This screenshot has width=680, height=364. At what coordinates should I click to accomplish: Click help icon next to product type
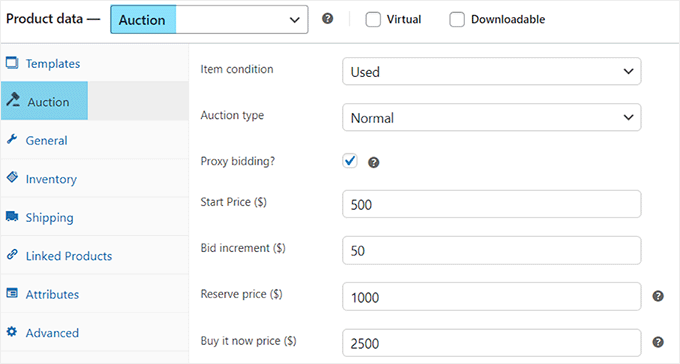tap(328, 19)
